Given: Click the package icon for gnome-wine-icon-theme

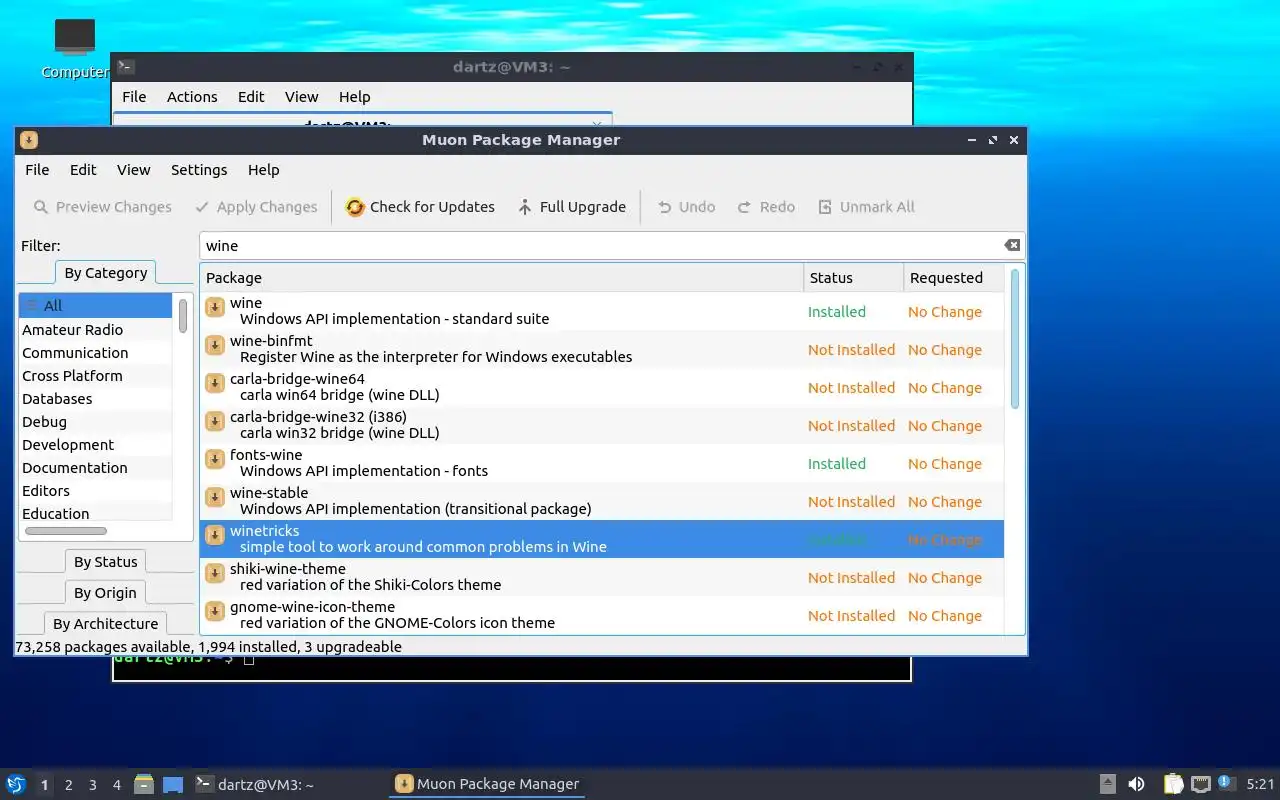Looking at the screenshot, I should 214,611.
